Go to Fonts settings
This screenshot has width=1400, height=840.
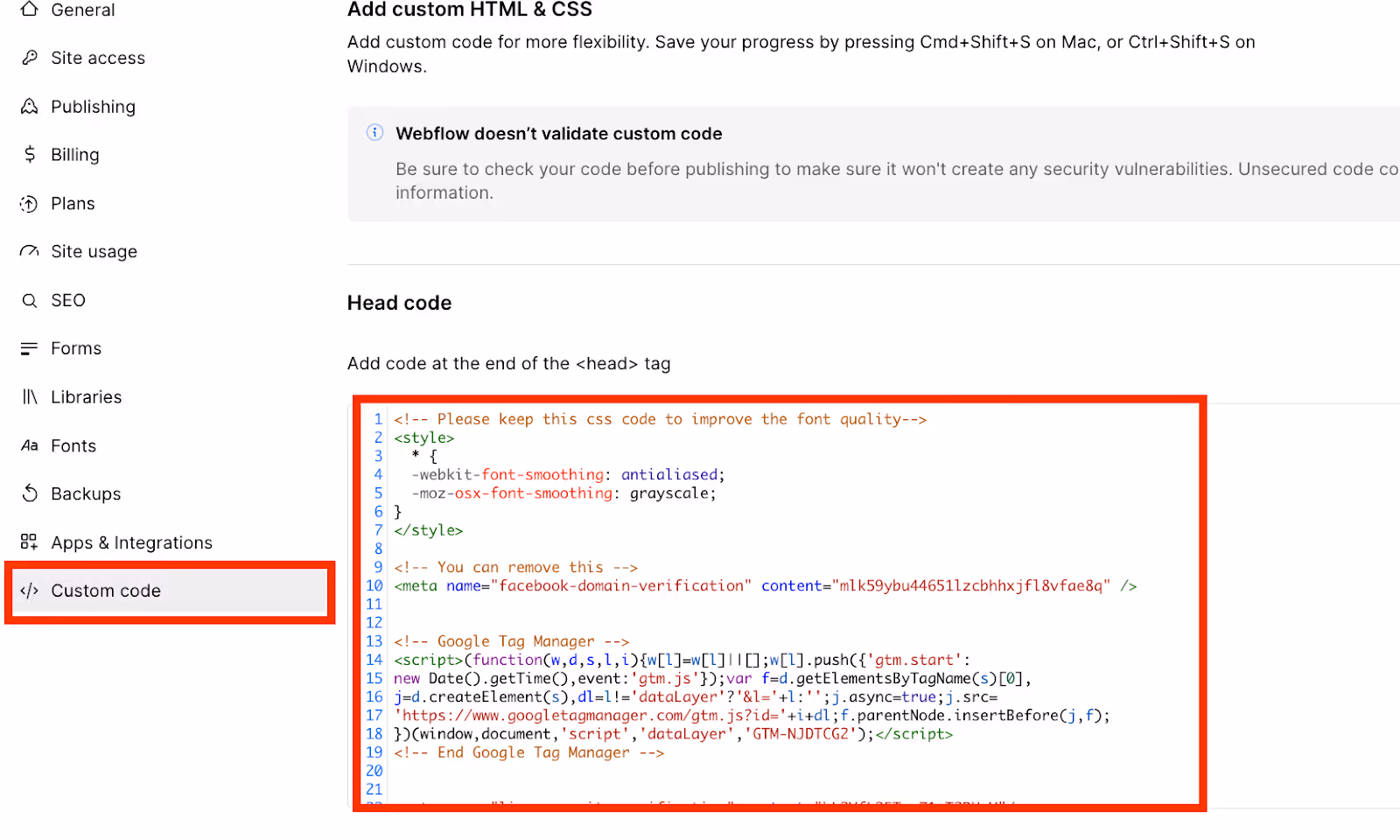point(73,446)
